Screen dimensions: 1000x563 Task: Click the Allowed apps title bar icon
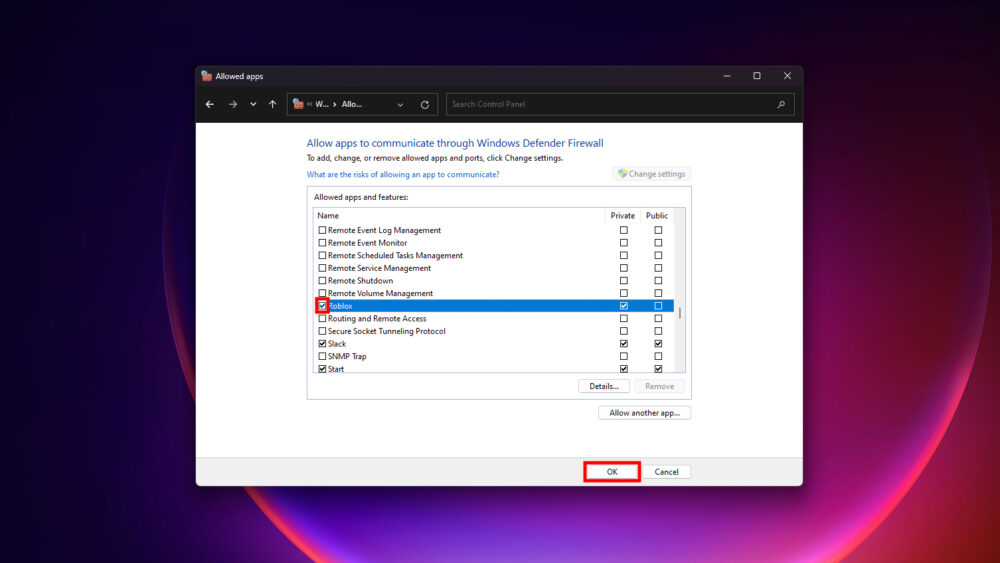click(207, 76)
